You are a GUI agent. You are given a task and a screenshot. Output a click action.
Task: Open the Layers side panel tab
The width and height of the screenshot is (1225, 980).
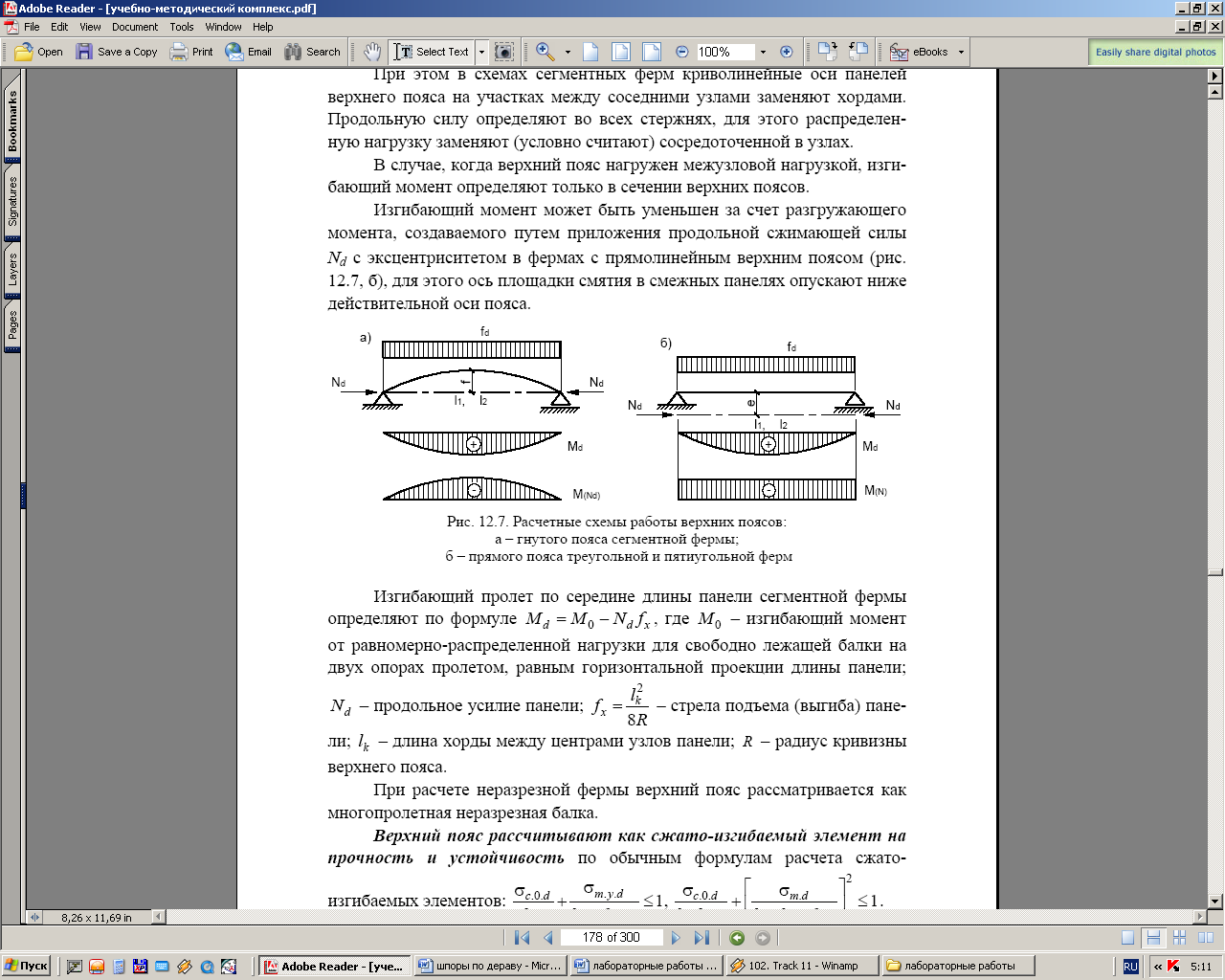(12, 269)
